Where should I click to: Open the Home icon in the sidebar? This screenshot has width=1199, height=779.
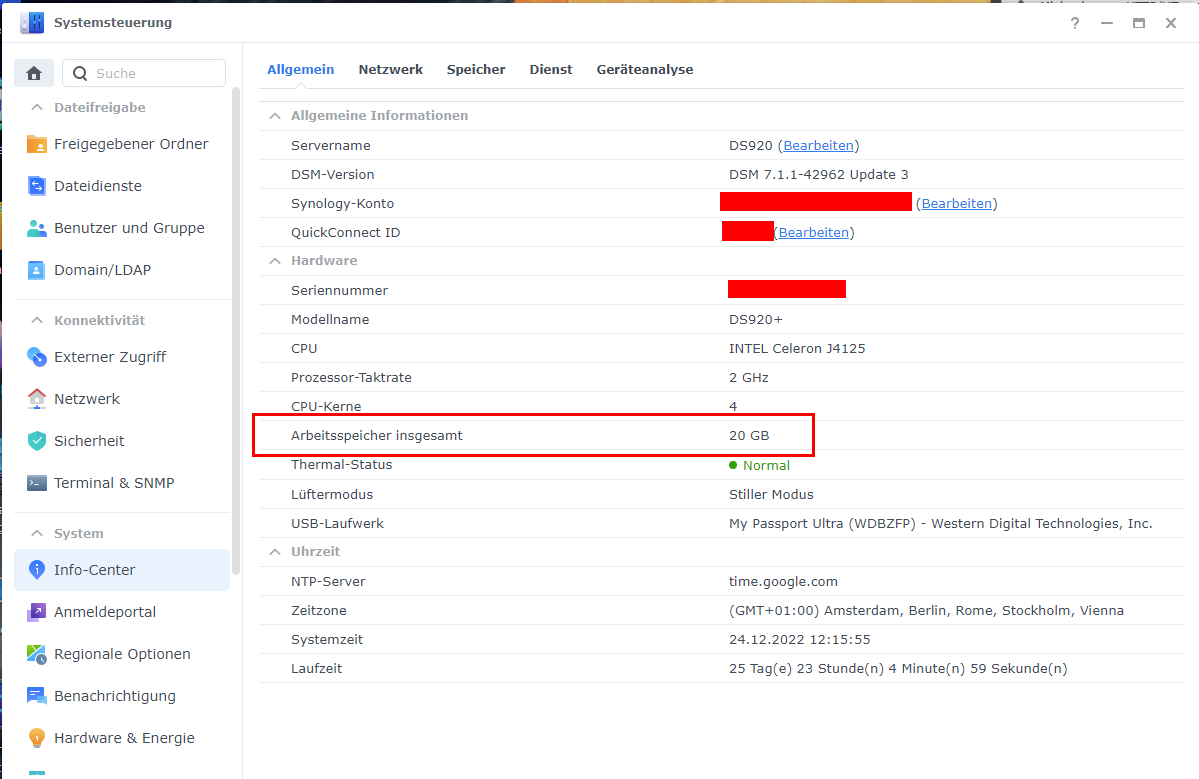coord(34,73)
